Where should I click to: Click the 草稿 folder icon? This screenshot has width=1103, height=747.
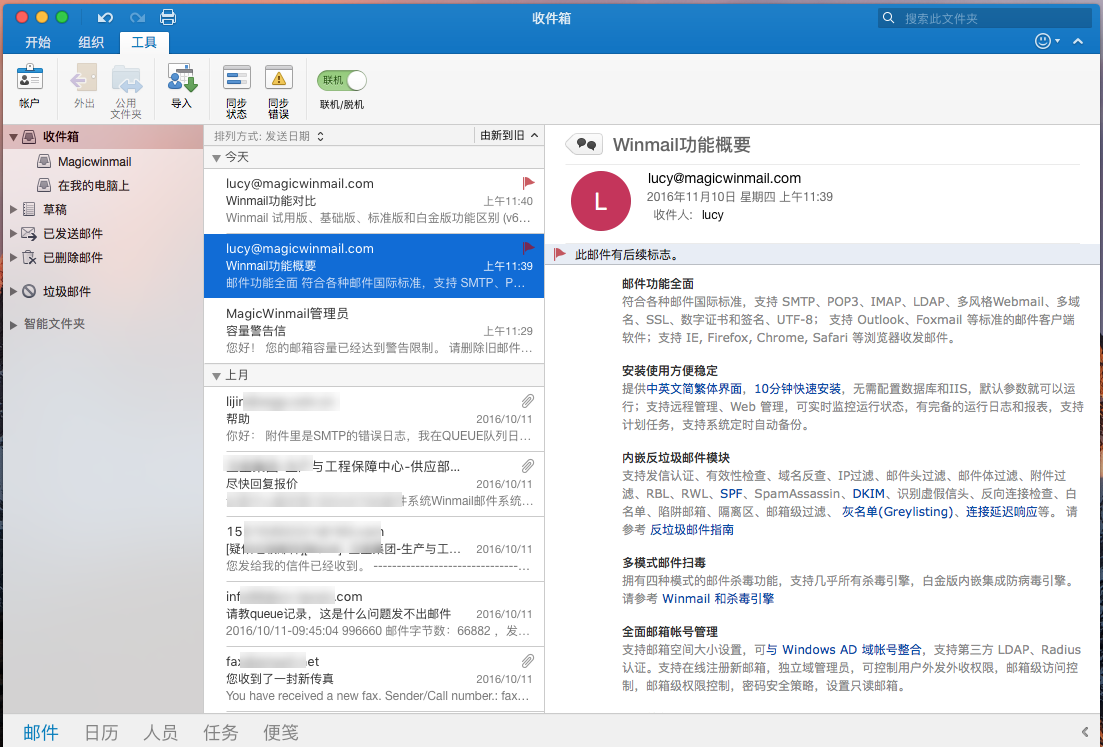pos(29,210)
